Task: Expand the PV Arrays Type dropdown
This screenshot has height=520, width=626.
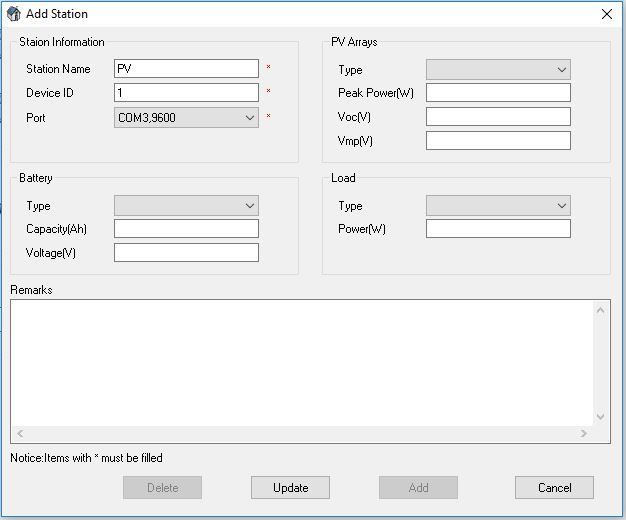Action: click(498, 70)
